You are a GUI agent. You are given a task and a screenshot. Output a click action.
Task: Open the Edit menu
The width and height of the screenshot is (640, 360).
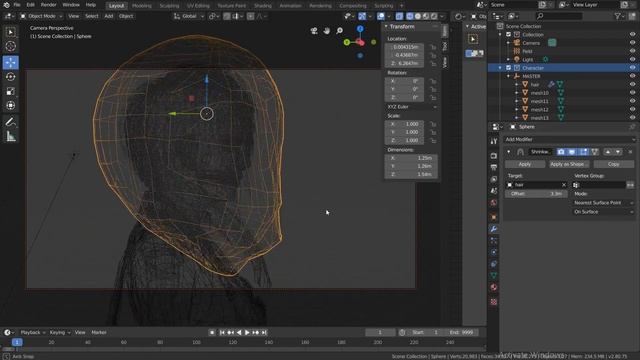(31, 5)
